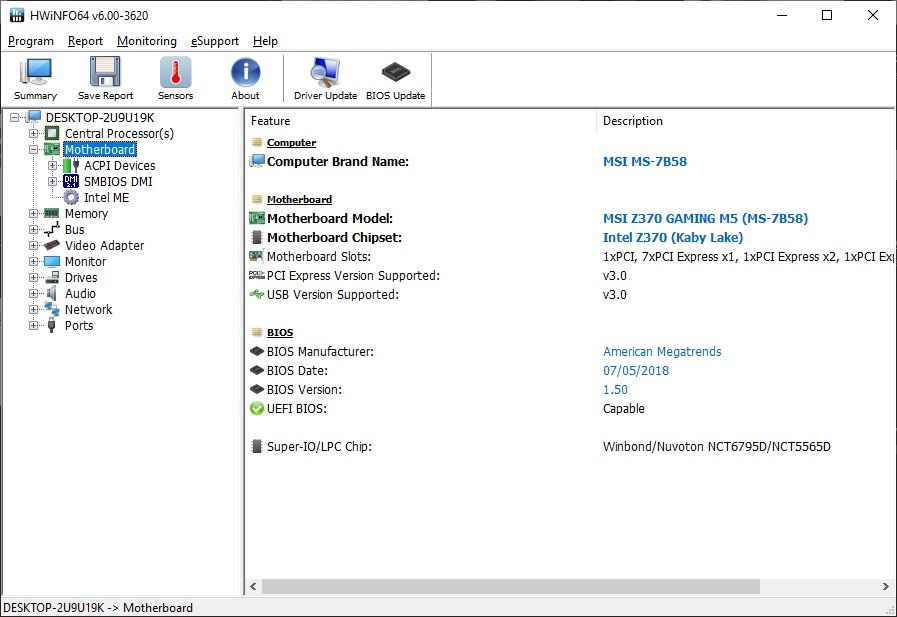Viewport: 897px width, 617px height.
Task: Expand the Network tree node
Action: click(x=34, y=309)
